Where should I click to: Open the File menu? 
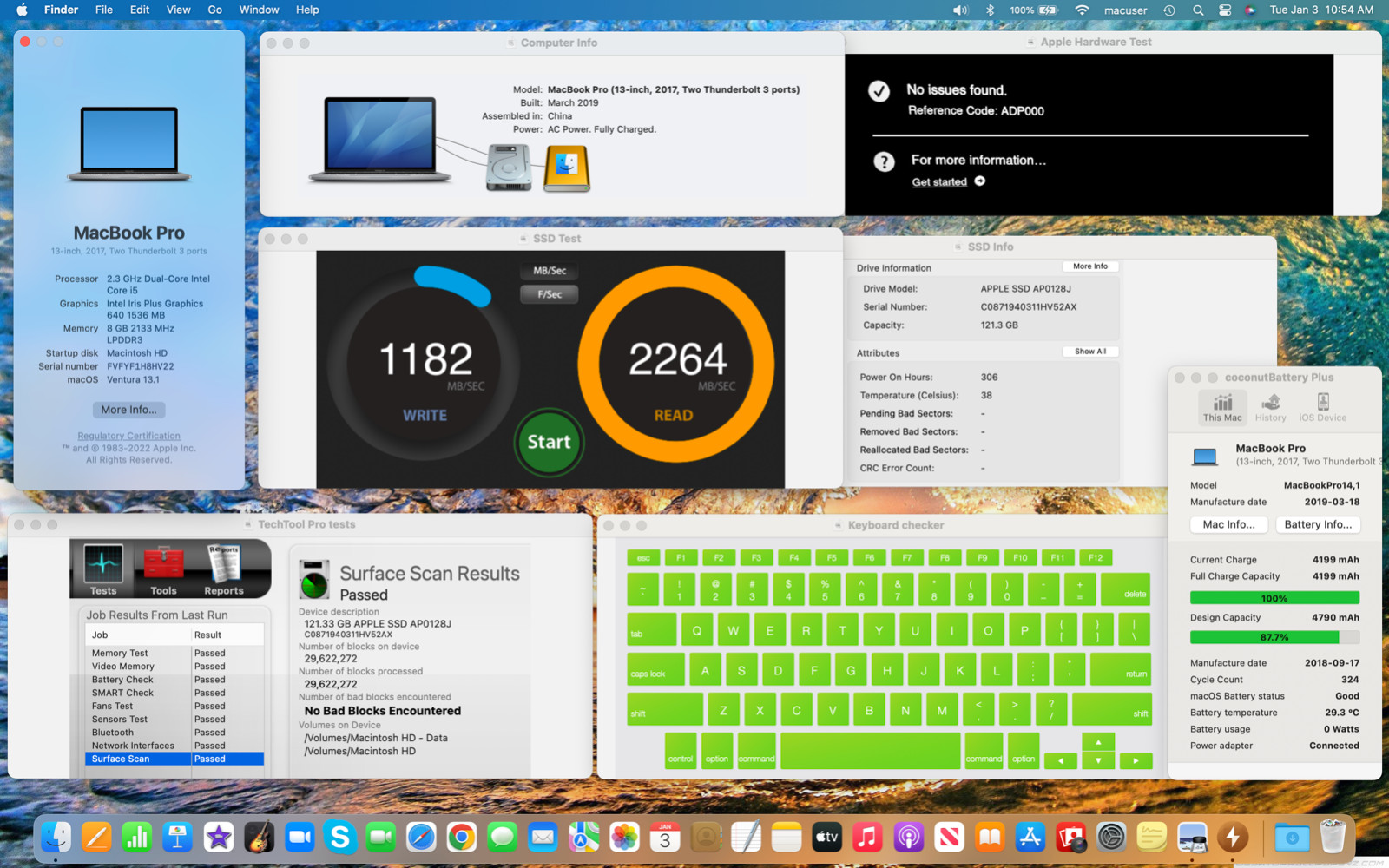104,10
